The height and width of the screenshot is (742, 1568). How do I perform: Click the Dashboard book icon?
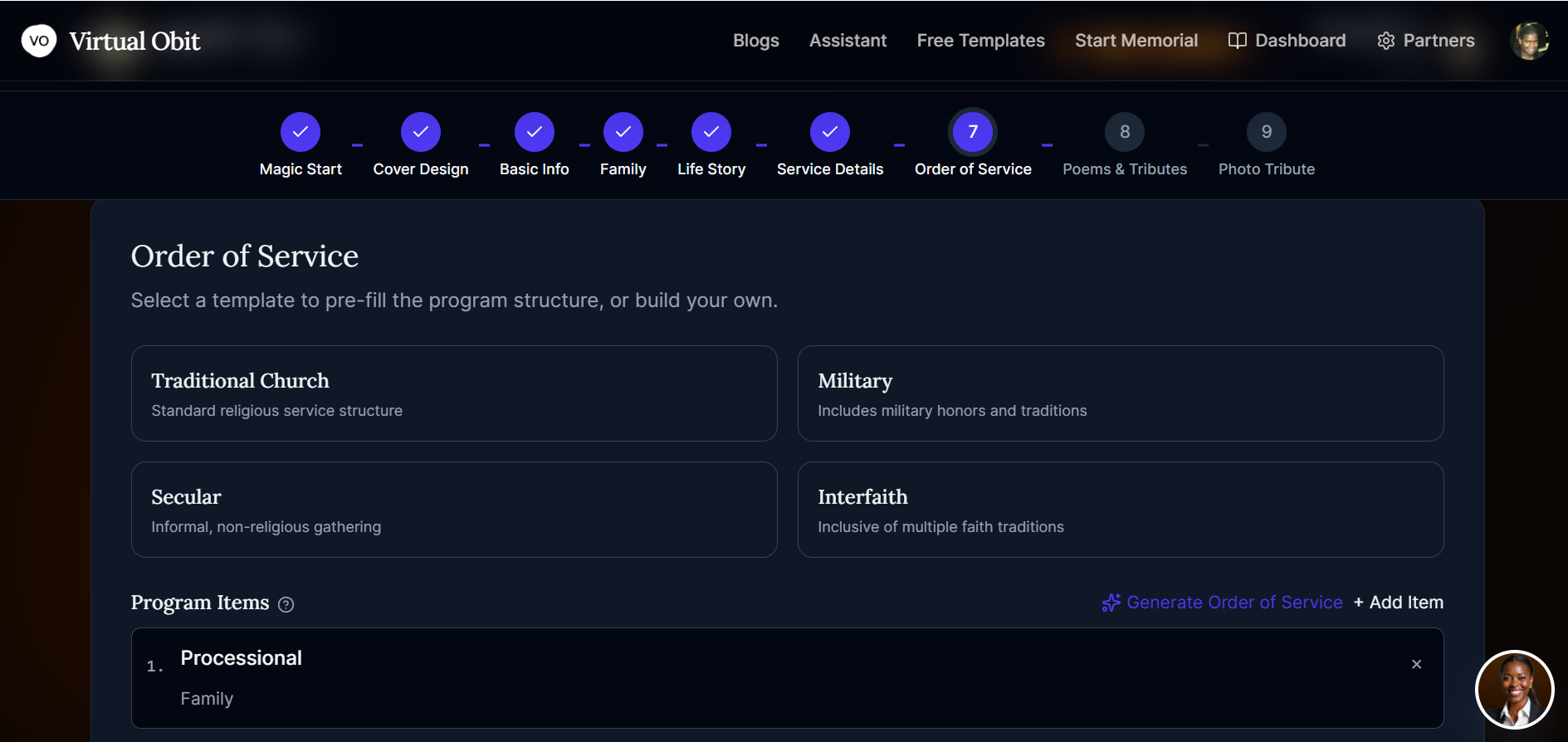1237,41
